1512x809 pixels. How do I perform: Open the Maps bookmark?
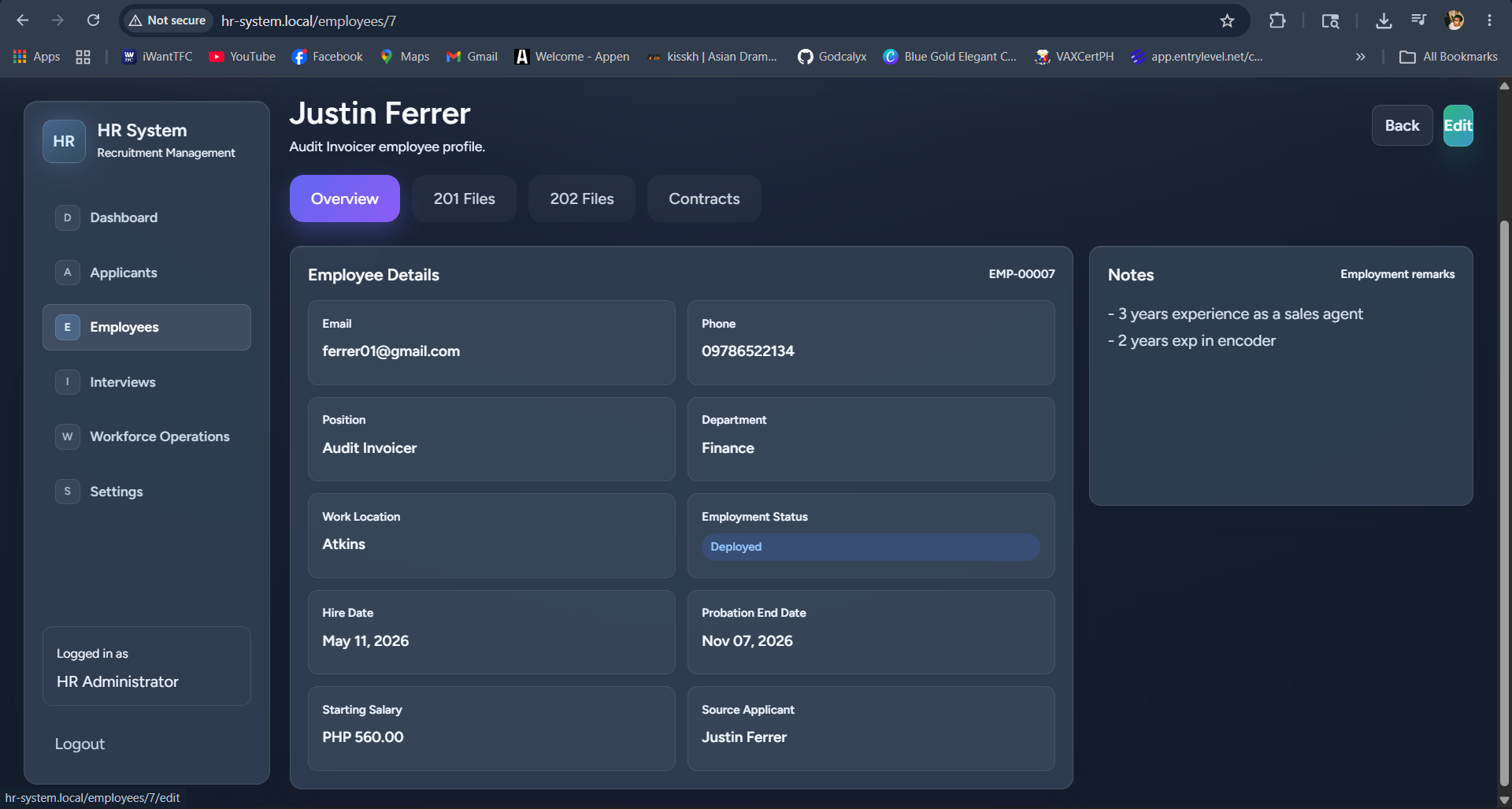pyautogui.click(x=405, y=57)
